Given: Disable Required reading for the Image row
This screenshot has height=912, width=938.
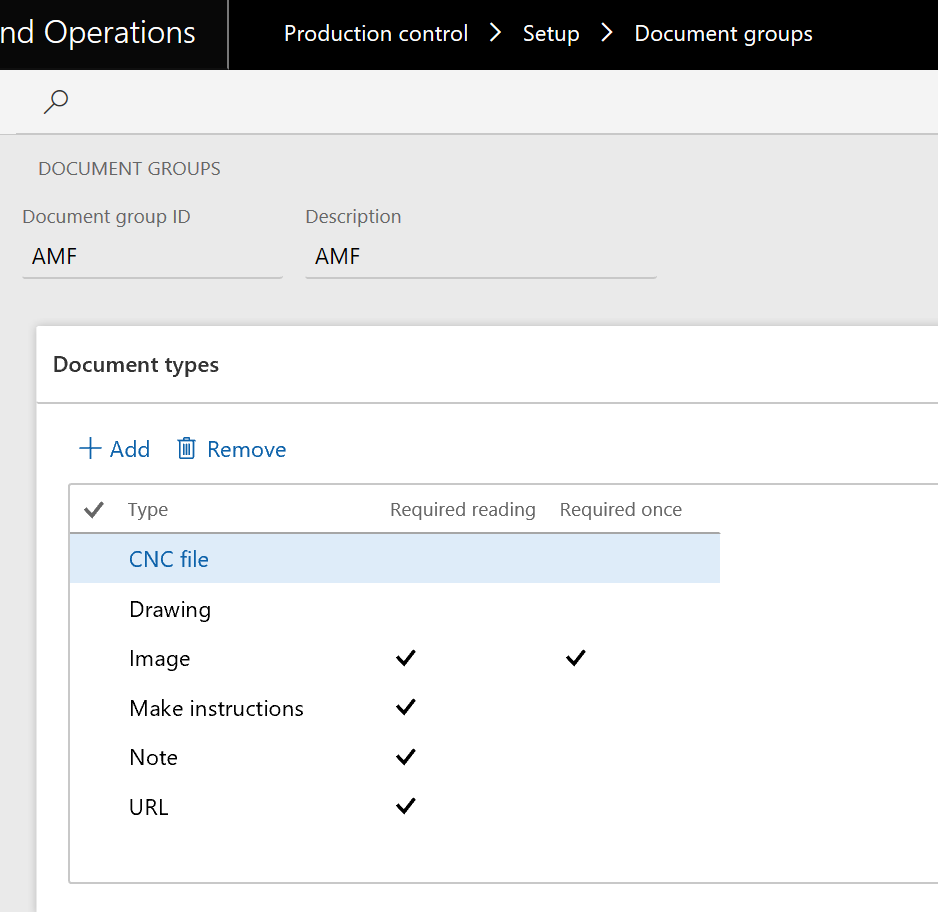Looking at the screenshot, I should (x=405, y=658).
